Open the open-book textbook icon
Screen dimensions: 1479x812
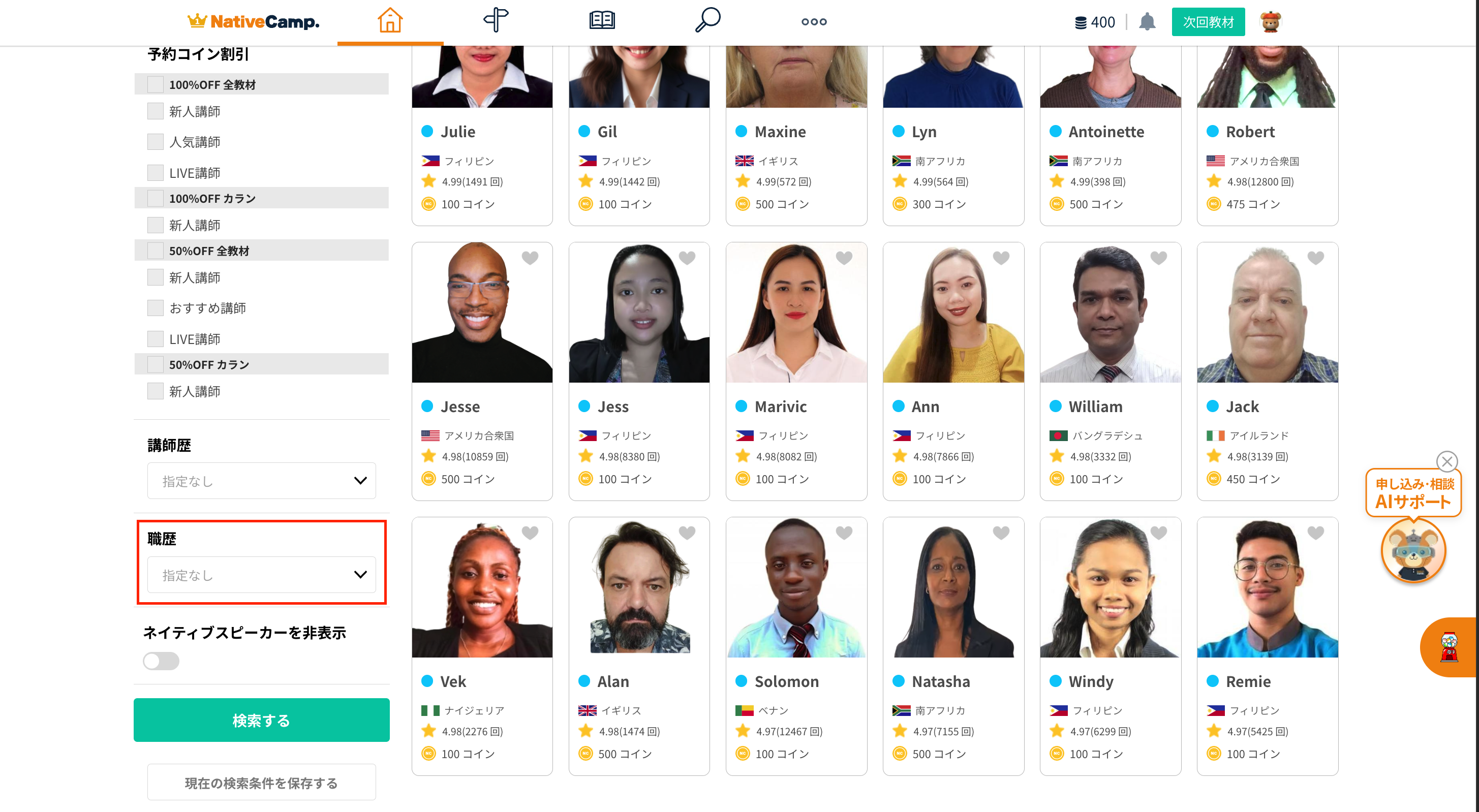coord(602,21)
